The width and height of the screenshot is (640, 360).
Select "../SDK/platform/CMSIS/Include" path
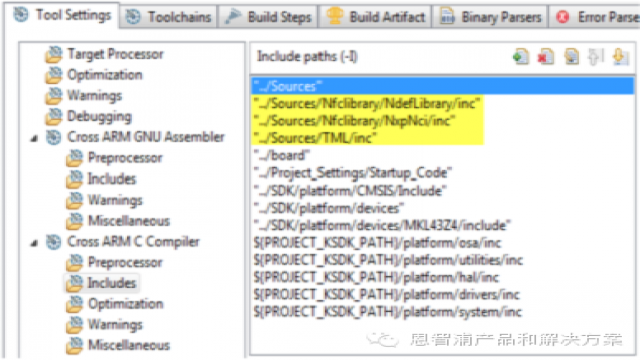click(350, 191)
